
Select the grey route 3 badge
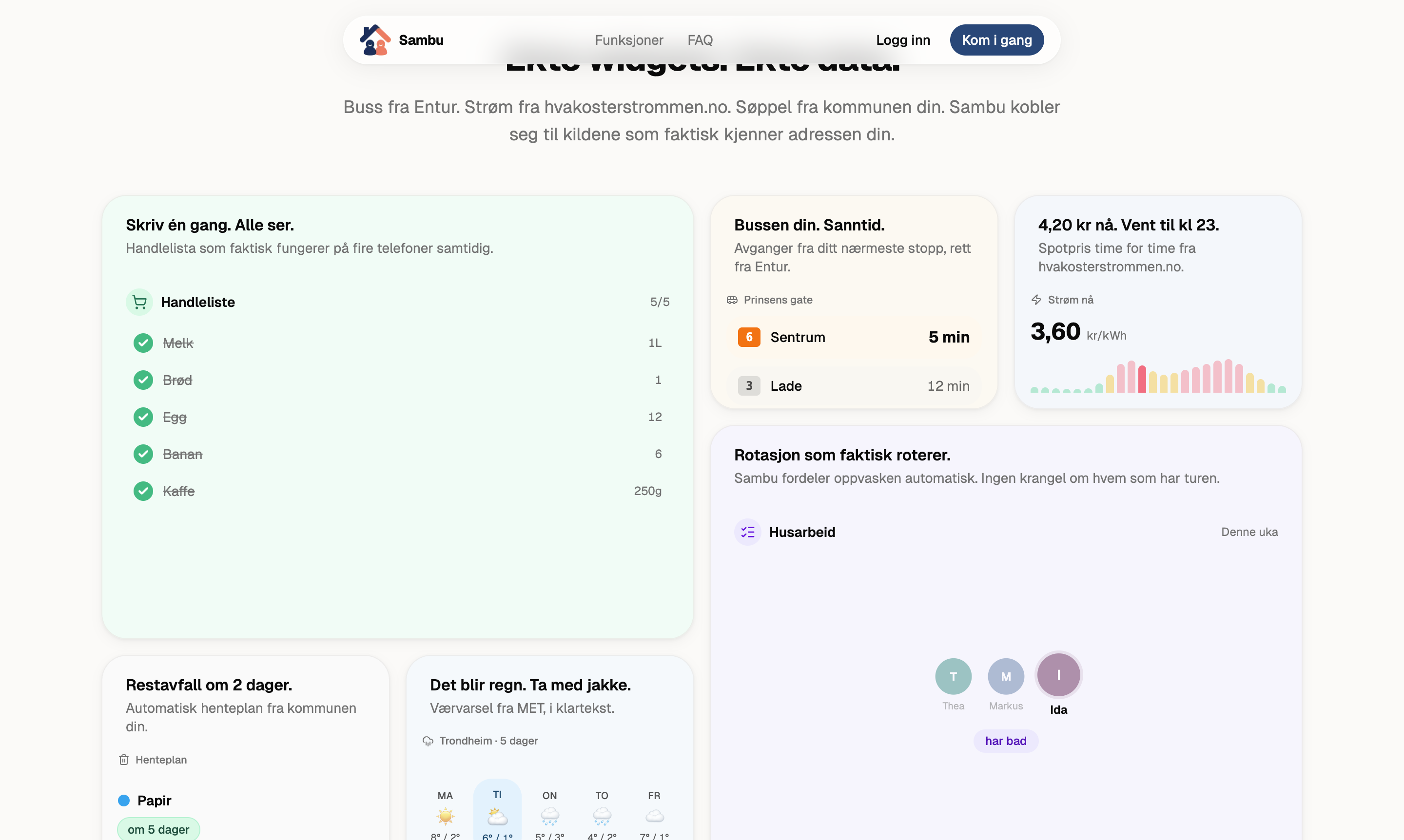point(749,385)
